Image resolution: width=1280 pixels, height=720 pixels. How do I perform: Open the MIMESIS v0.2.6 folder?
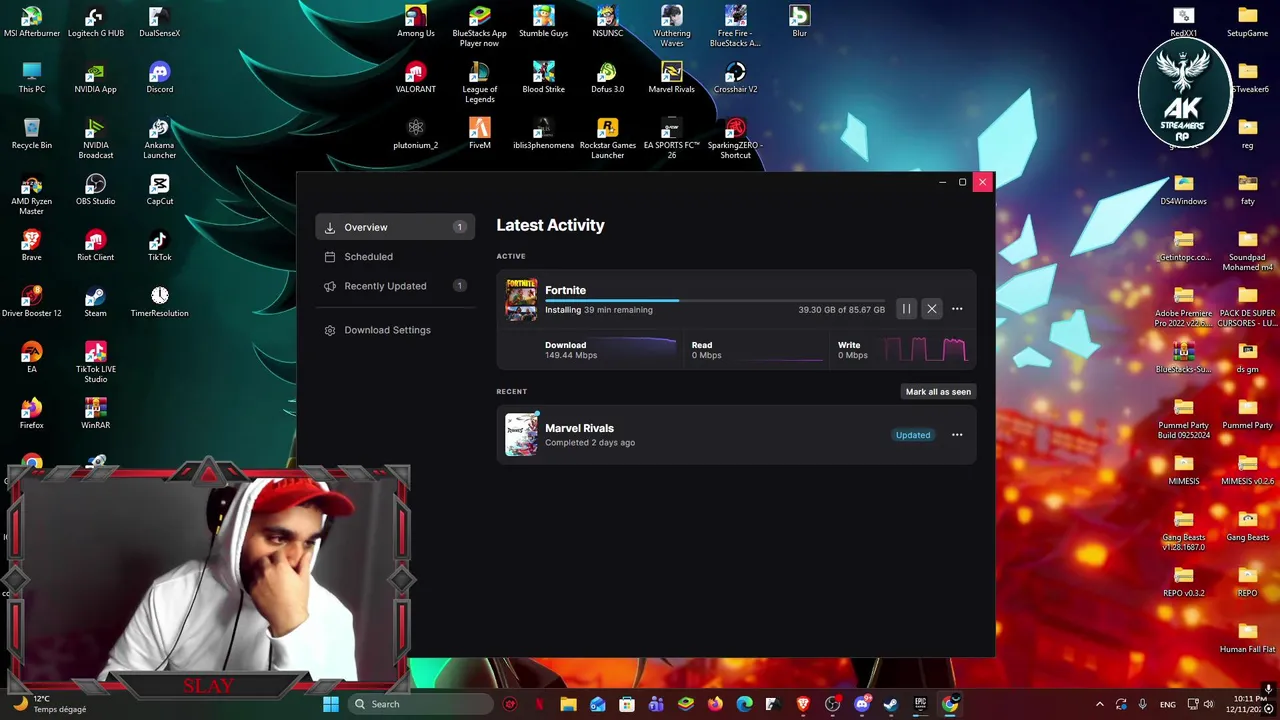click(1248, 470)
